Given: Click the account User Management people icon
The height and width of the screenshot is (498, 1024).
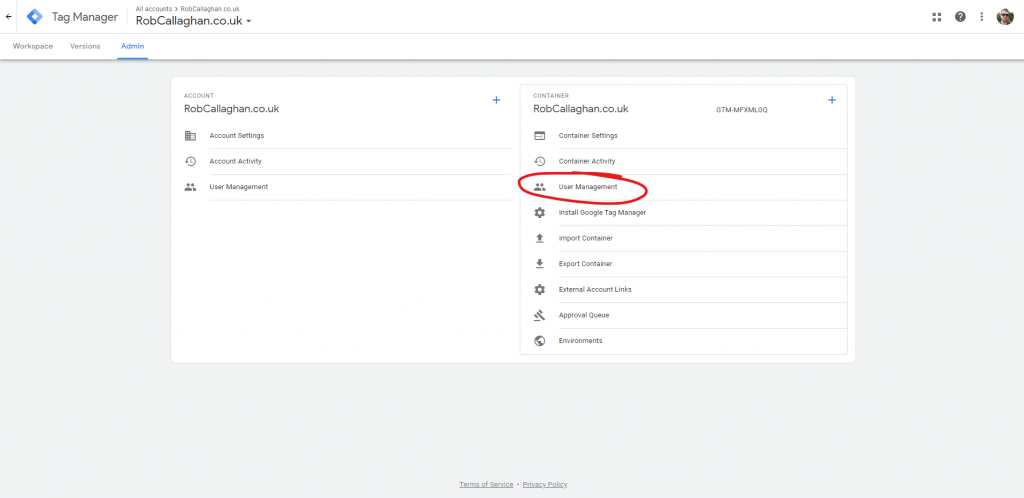Looking at the screenshot, I should click(190, 187).
